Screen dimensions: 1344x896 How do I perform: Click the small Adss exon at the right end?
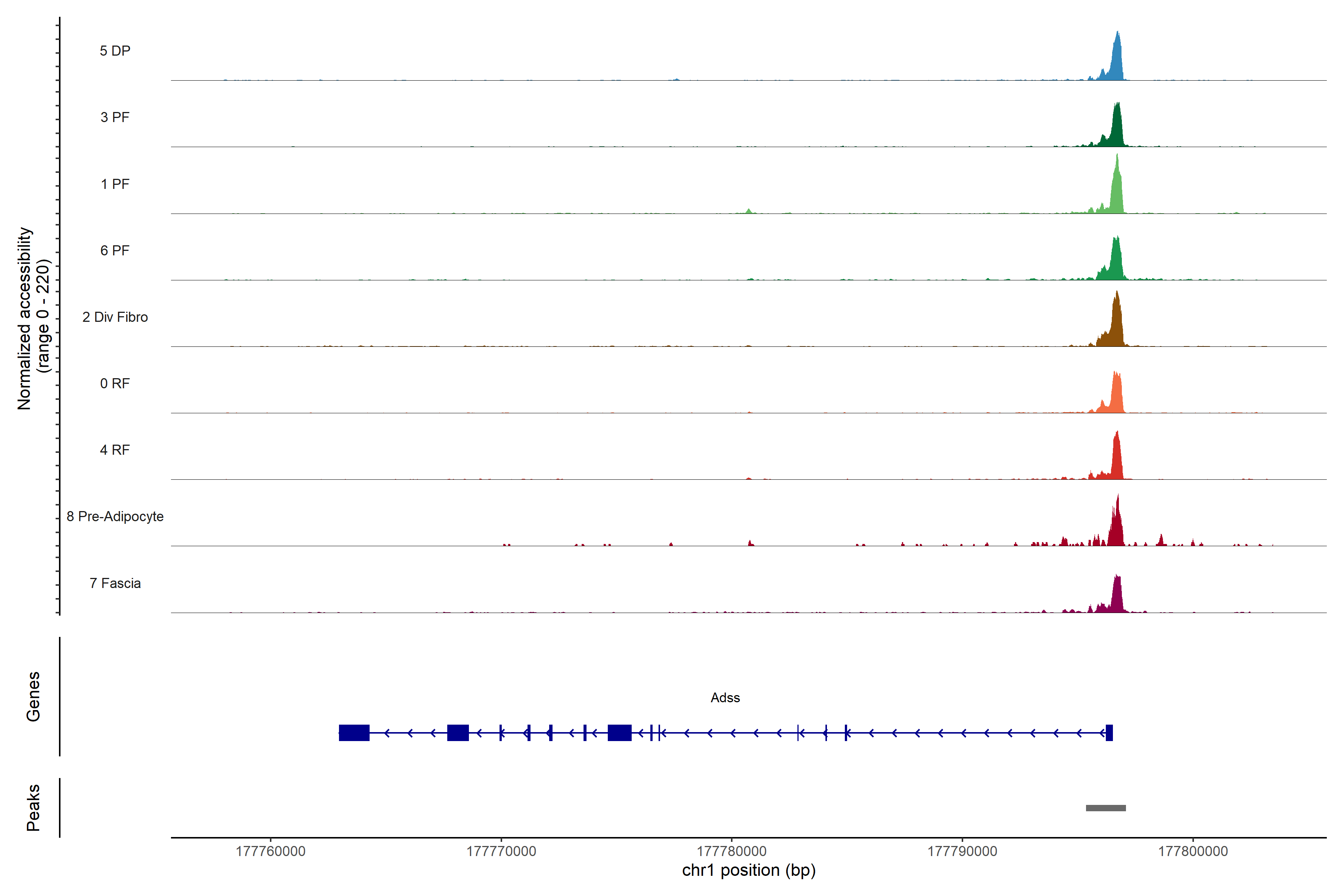click(1109, 732)
